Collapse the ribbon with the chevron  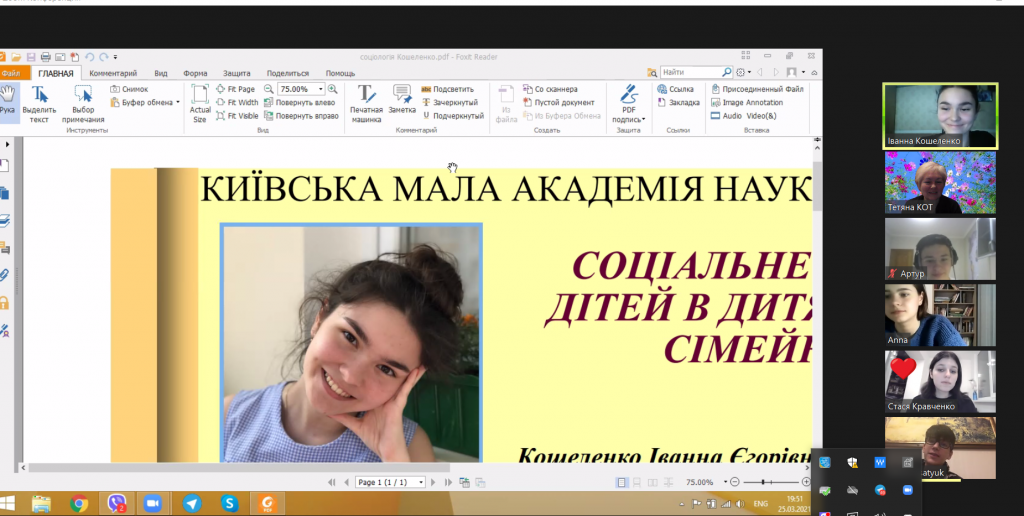pos(814,73)
